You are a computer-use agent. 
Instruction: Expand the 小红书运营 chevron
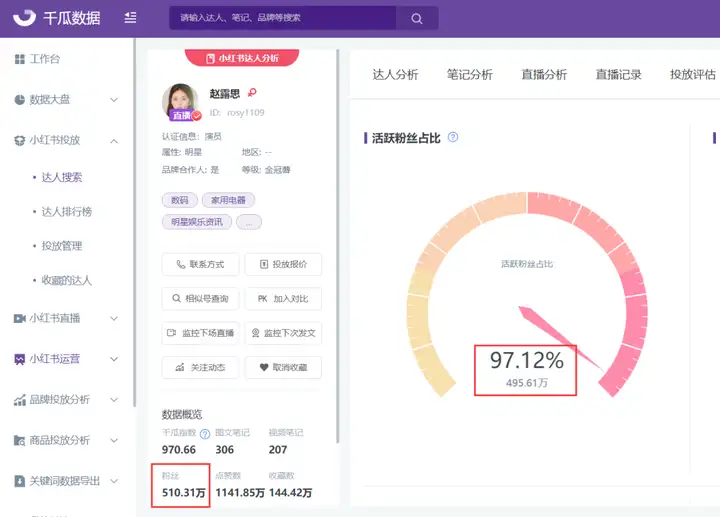point(114,359)
